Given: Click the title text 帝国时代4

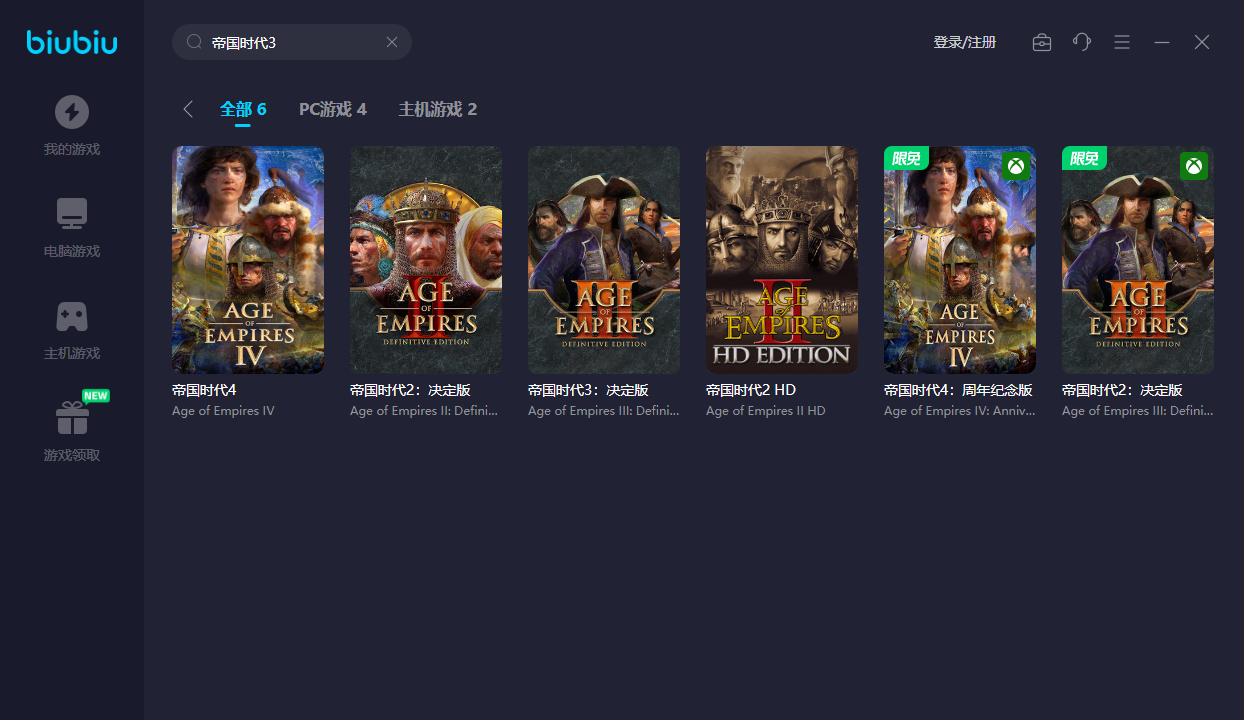Looking at the screenshot, I should tap(204, 390).
